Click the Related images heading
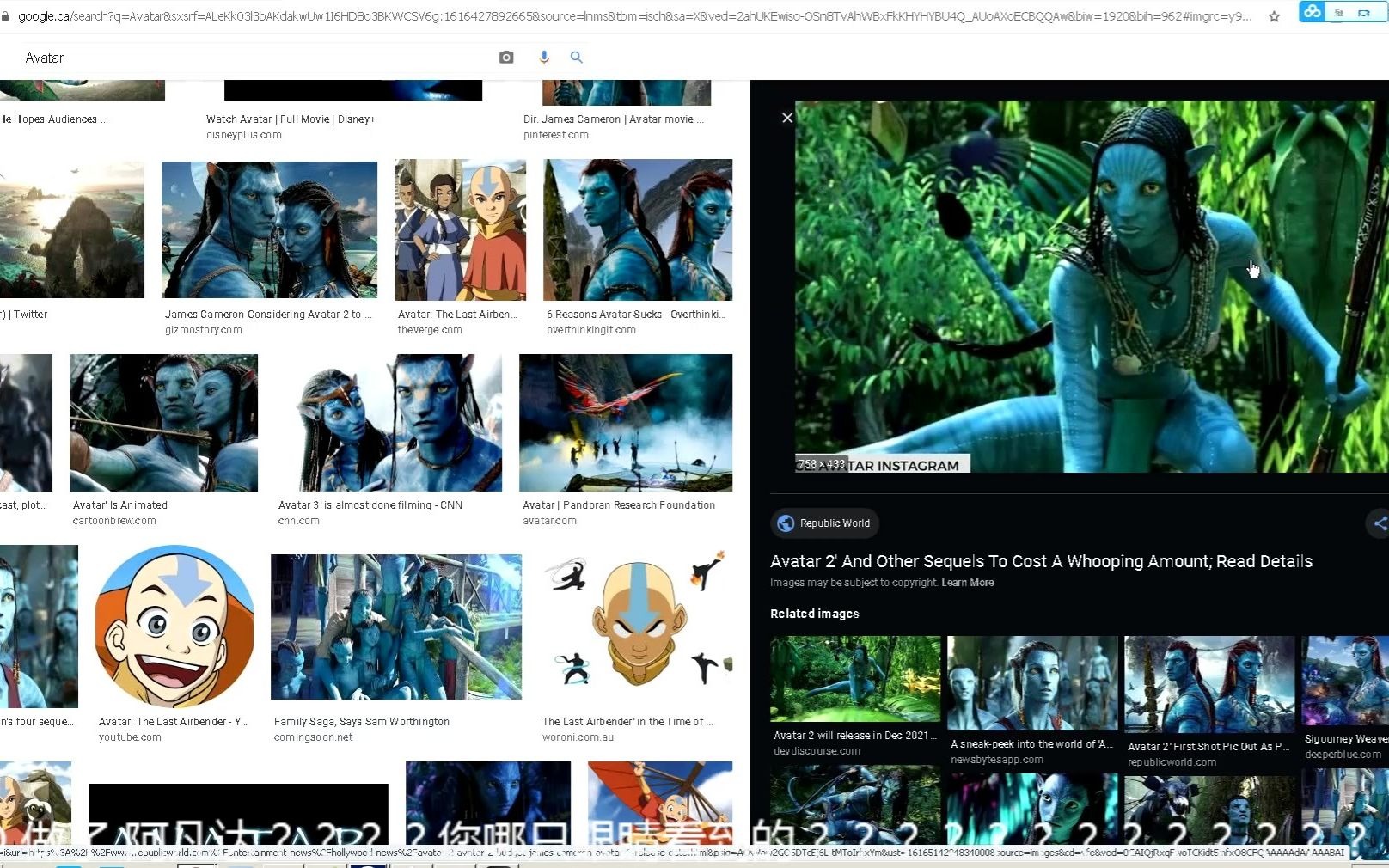The image size is (1389, 868). click(x=815, y=614)
